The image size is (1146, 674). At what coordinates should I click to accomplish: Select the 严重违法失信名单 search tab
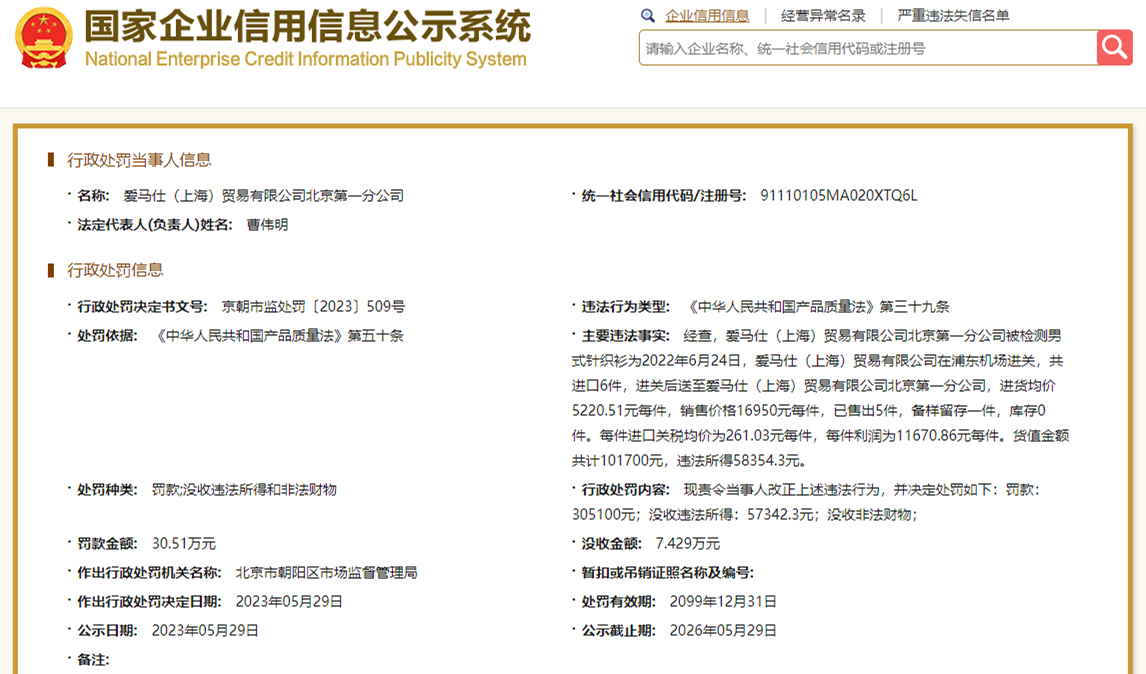(953, 15)
